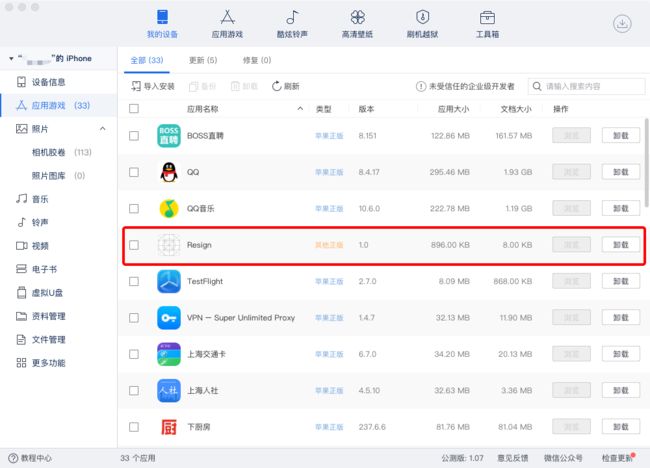
Task: Open 虚拟U盘 in the sidebar
Action: point(58,293)
